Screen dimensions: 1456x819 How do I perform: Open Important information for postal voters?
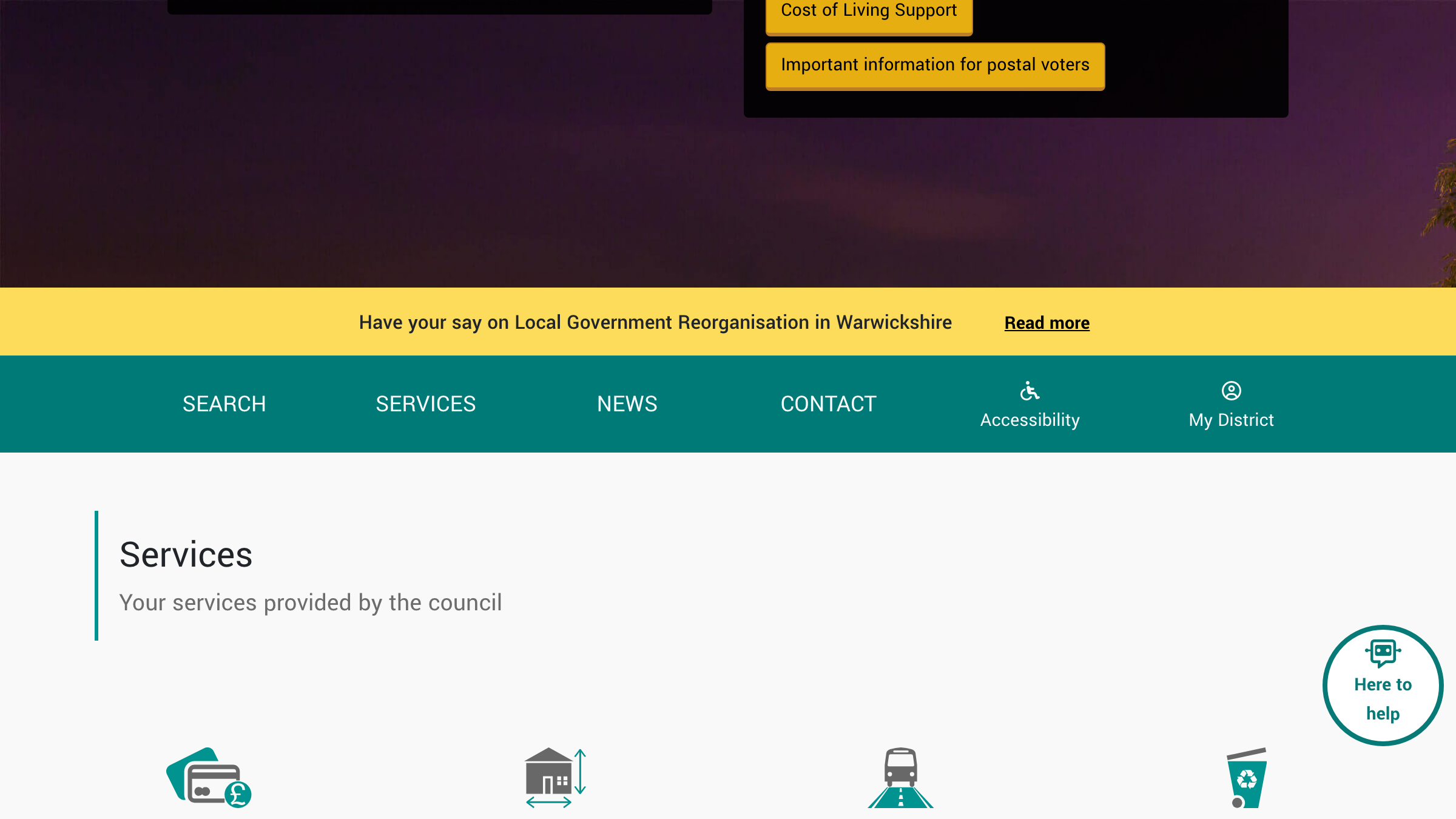(934, 65)
